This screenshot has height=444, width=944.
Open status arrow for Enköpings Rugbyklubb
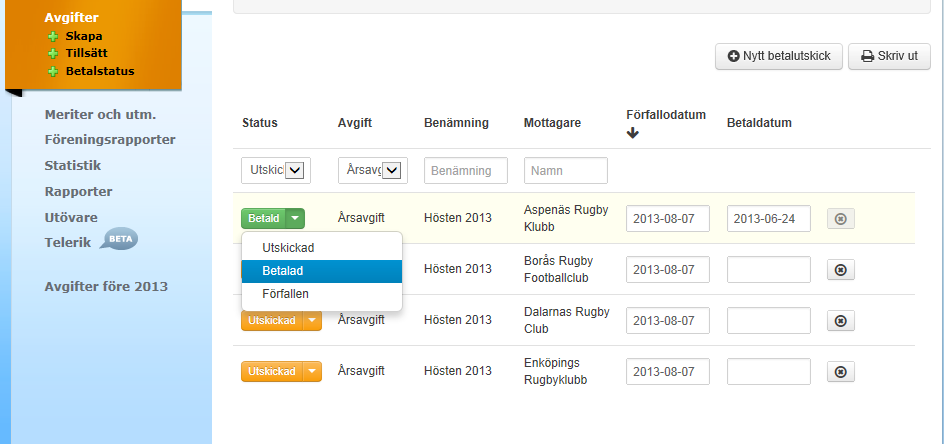point(312,372)
